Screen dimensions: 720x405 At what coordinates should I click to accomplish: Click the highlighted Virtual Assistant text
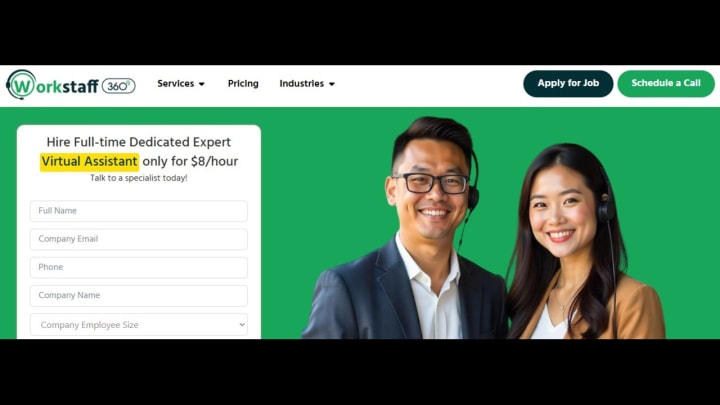[89, 162]
